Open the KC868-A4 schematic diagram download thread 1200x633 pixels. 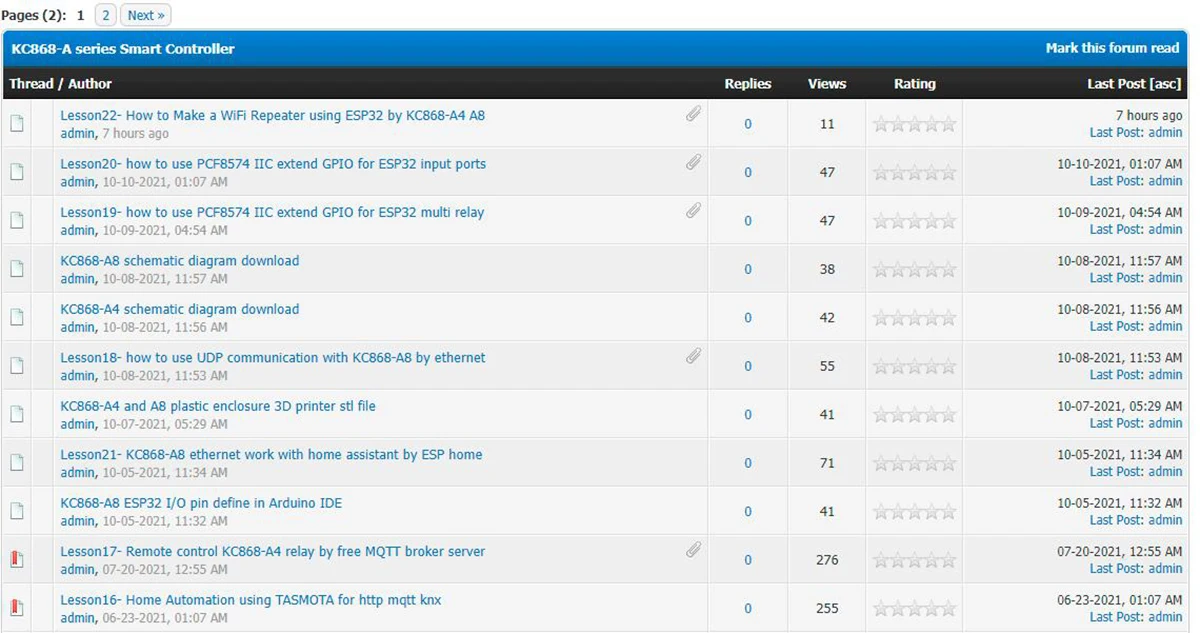pos(179,309)
